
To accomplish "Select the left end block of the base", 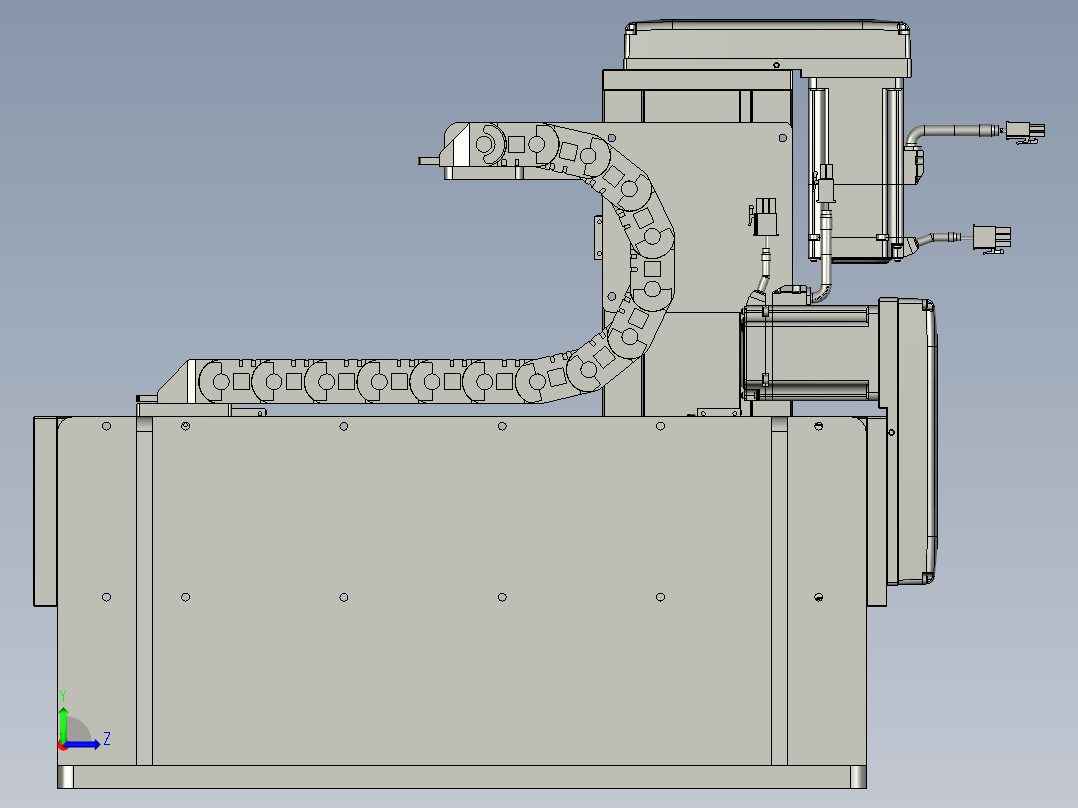I will tap(45, 511).
